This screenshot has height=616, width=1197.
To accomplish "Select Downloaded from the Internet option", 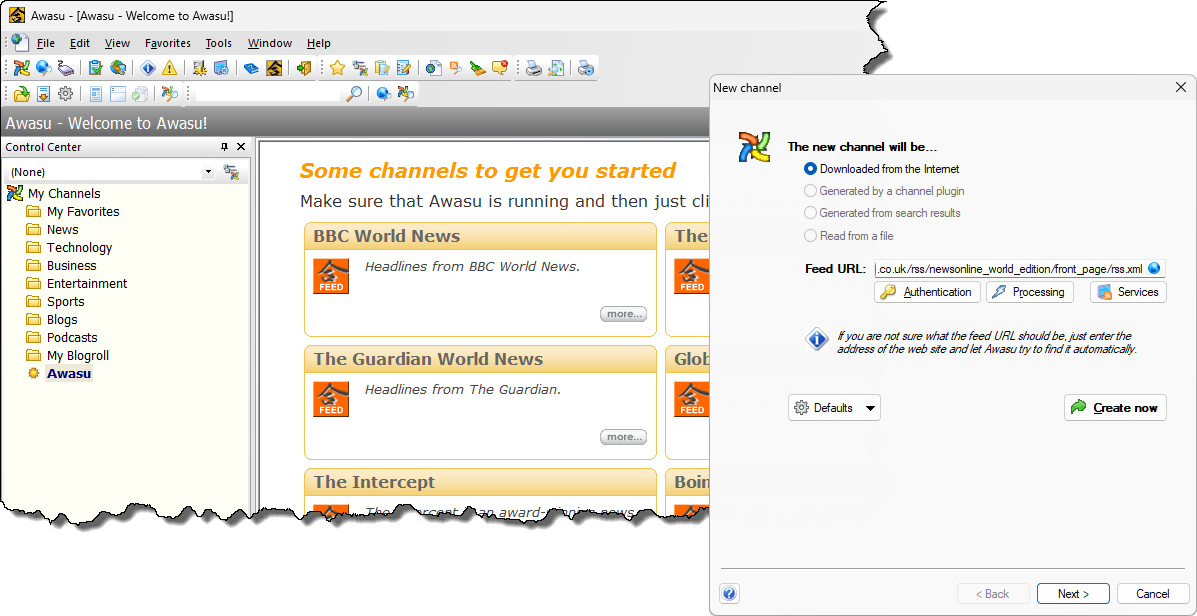I will (x=882, y=169).
